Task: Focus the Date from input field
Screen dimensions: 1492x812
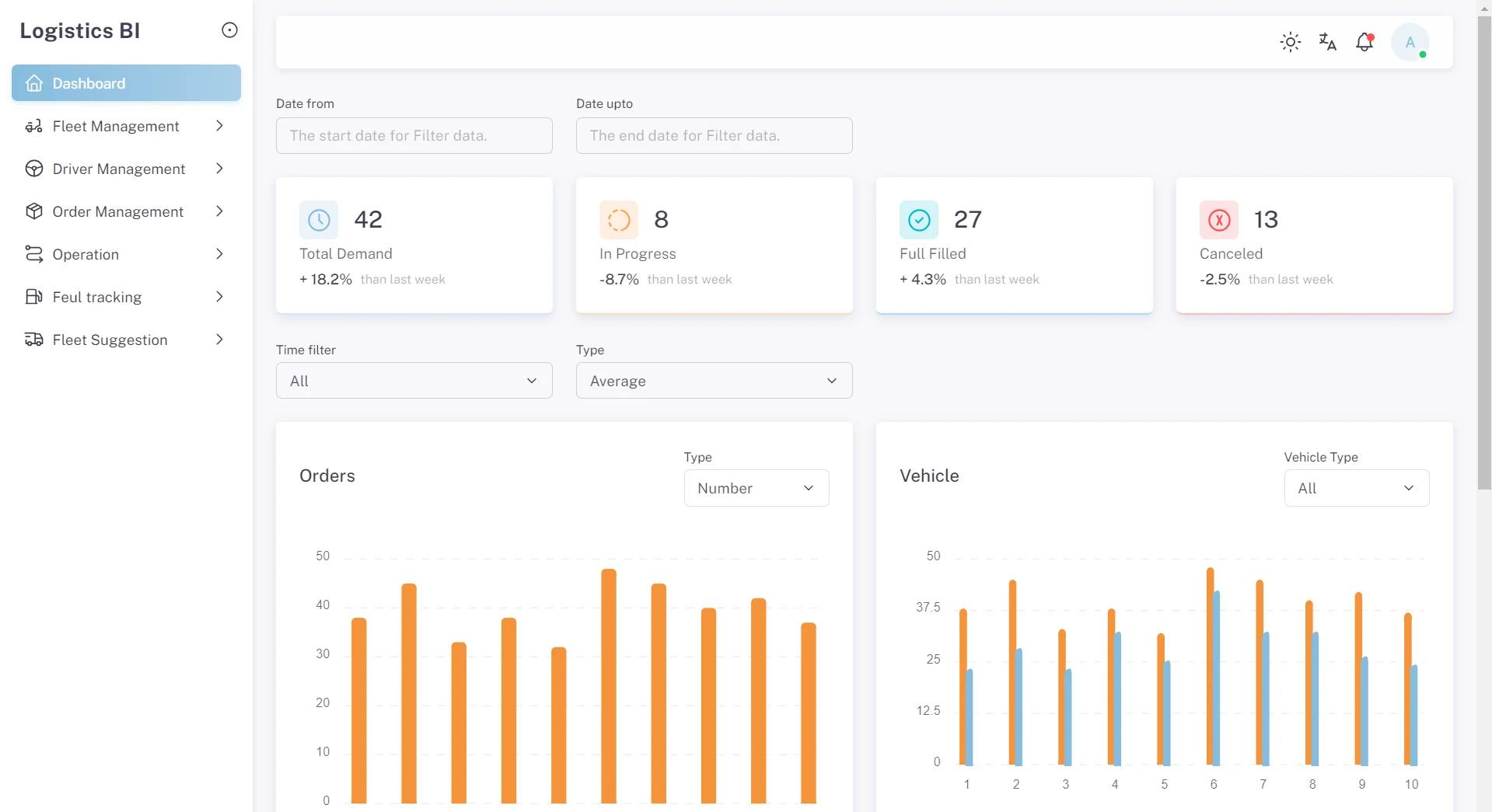Action: (x=414, y=135)
